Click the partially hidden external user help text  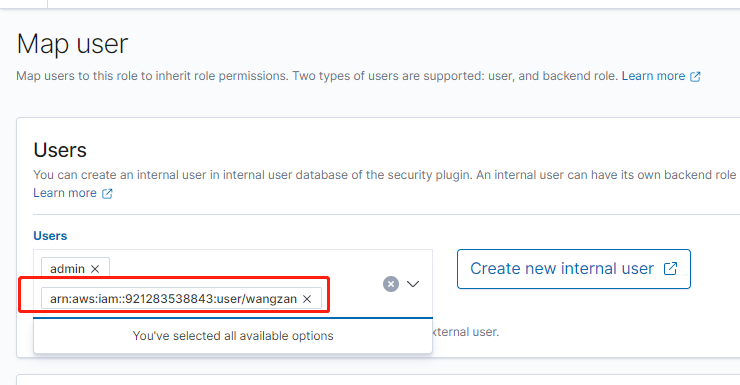465,332
